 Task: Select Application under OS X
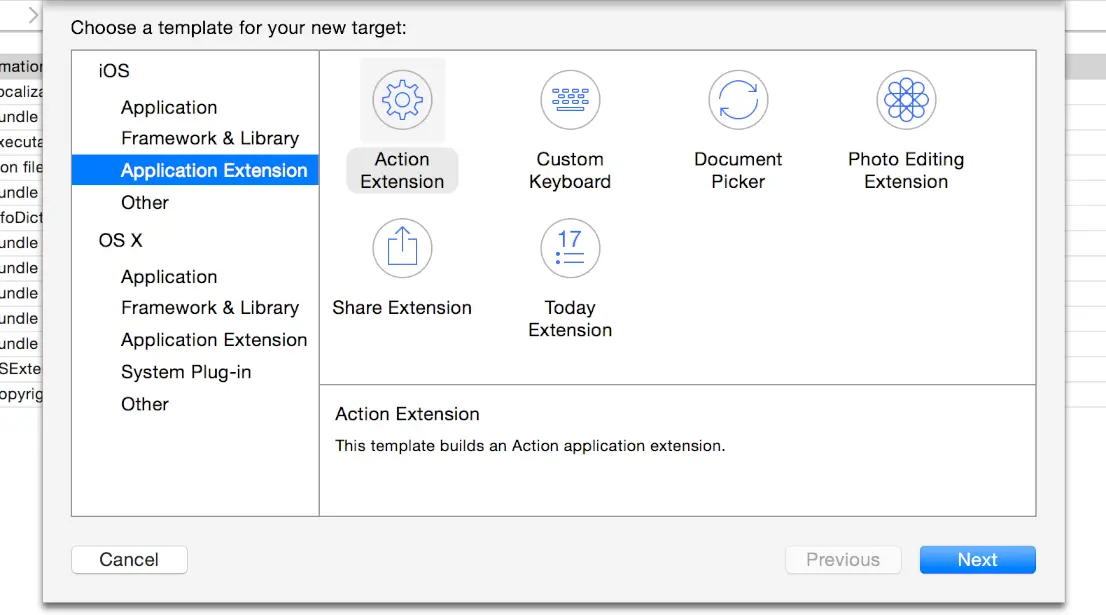click(x=169, y=276)
